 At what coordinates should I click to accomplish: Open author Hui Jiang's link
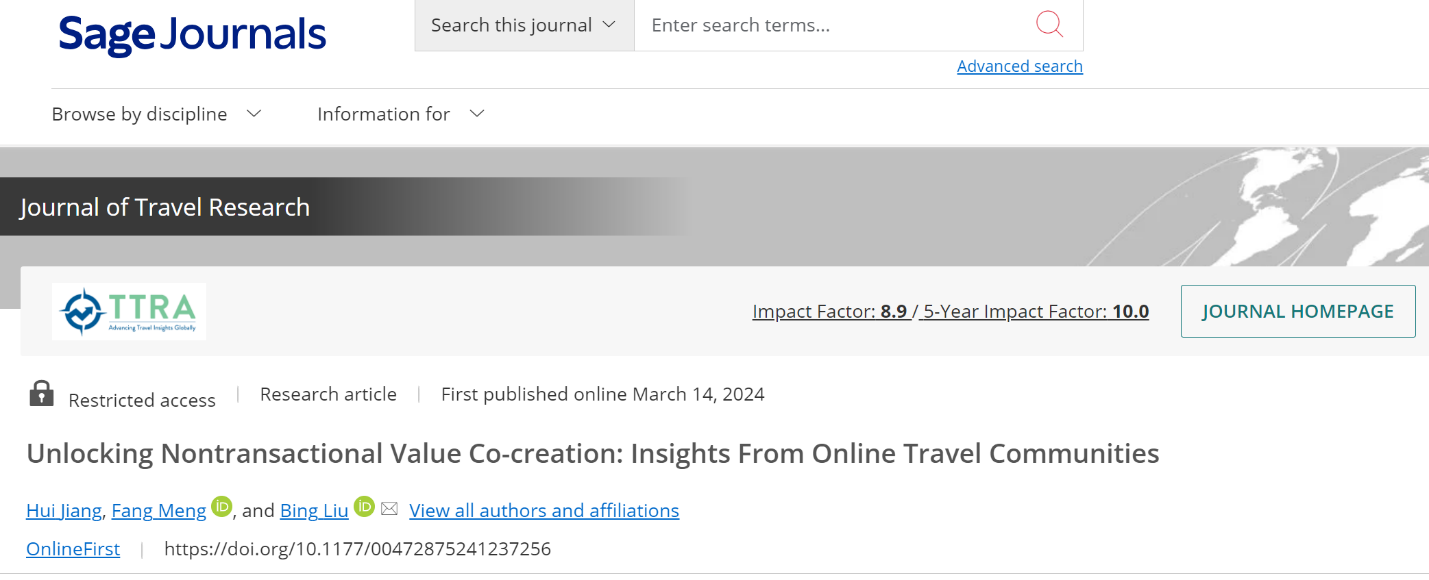click(x=64, y=511)
